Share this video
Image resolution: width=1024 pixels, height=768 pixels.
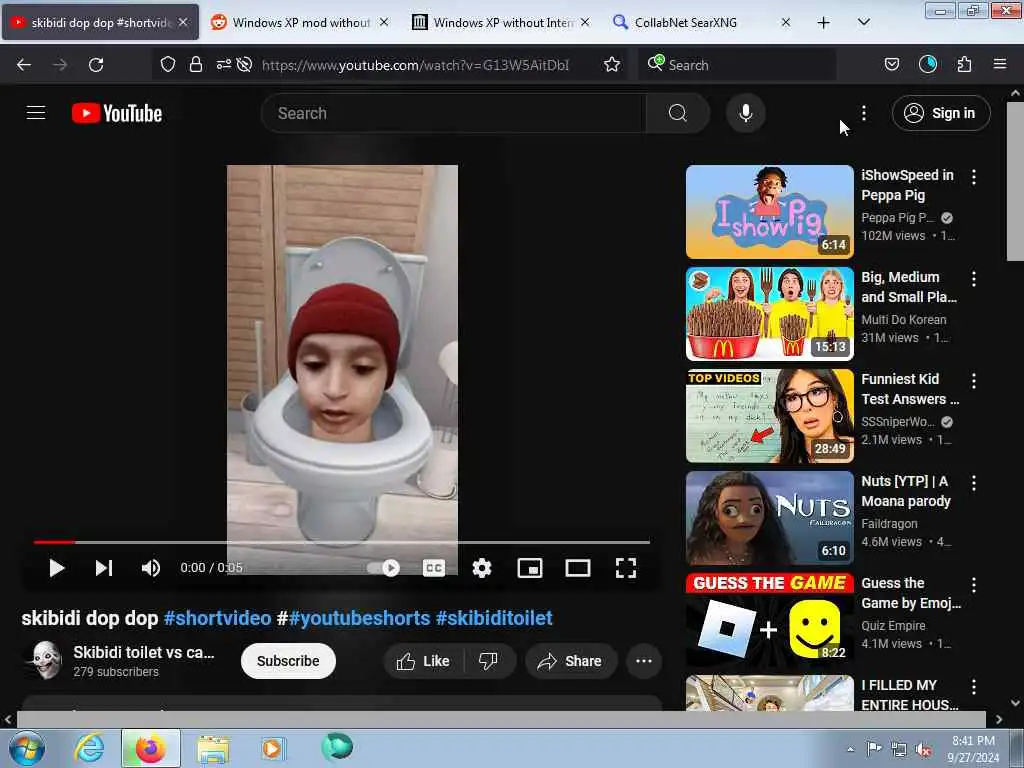tap(570, 661)
